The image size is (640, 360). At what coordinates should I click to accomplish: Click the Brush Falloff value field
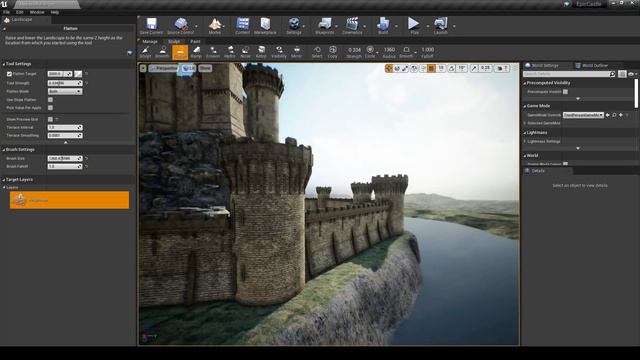65,167
